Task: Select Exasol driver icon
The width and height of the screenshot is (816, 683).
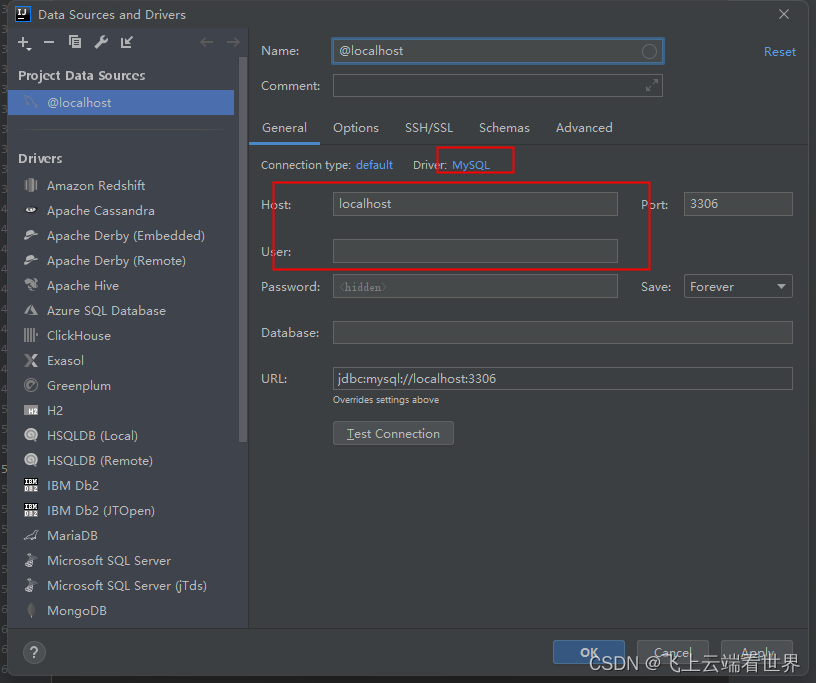Action: (x=31, y=360)
